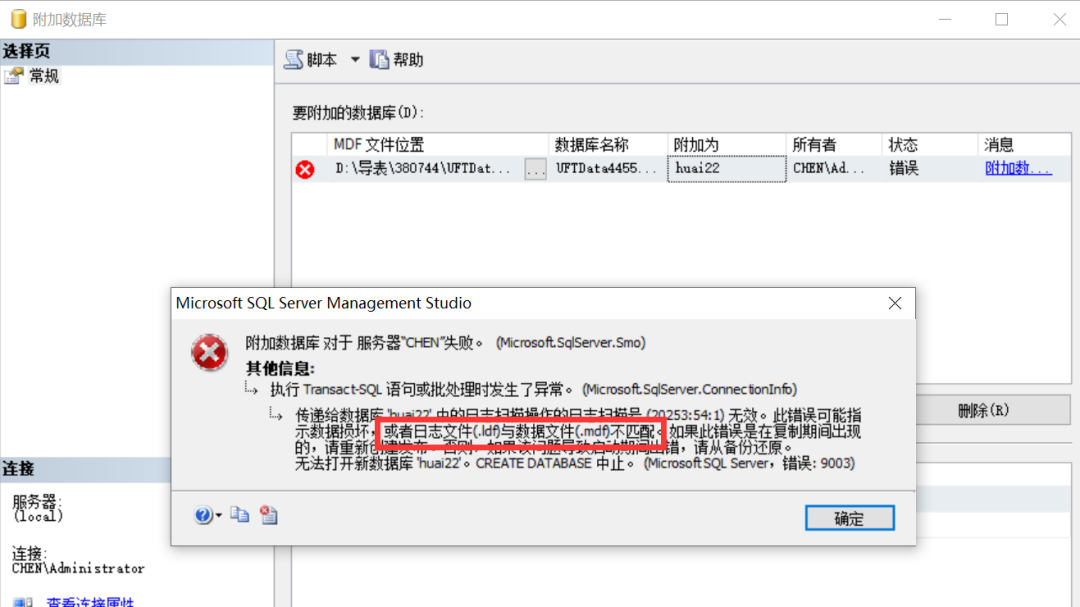Click the CHEN\Administrator connection text
The image size is (1080, 607).
pos(78,569)
